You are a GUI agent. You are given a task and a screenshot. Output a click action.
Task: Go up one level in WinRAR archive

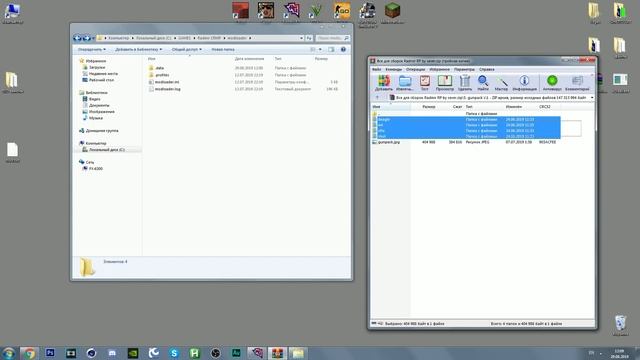pyautogui.click(x=377, y=98)
